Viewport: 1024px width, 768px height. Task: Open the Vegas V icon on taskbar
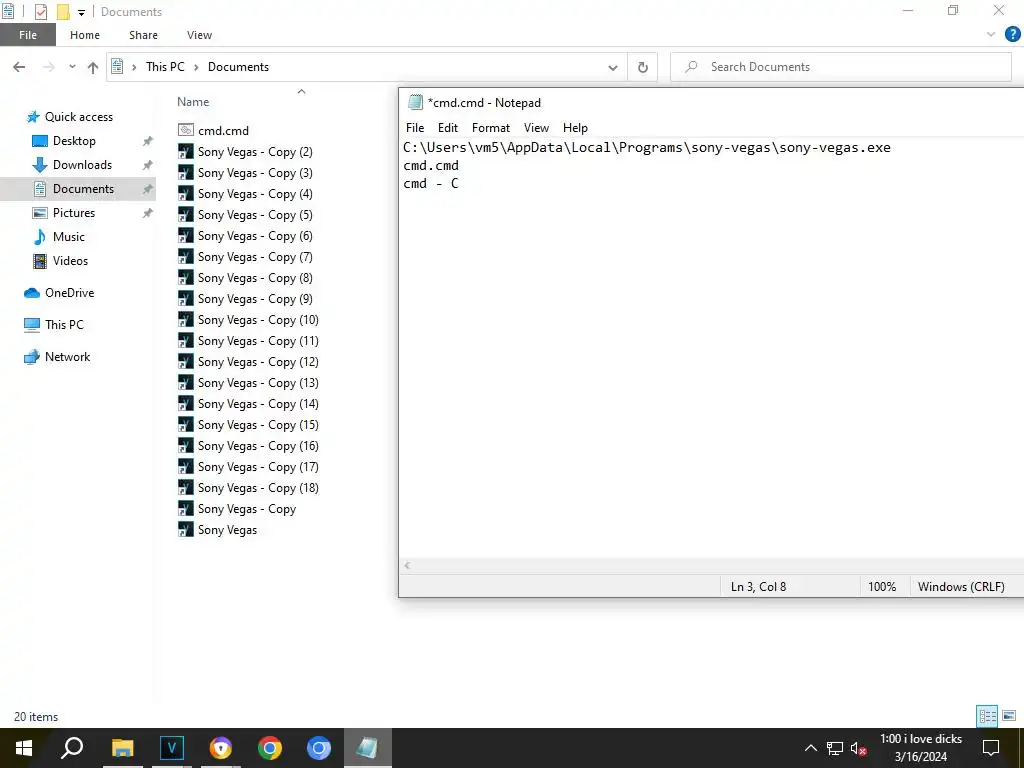172,748
